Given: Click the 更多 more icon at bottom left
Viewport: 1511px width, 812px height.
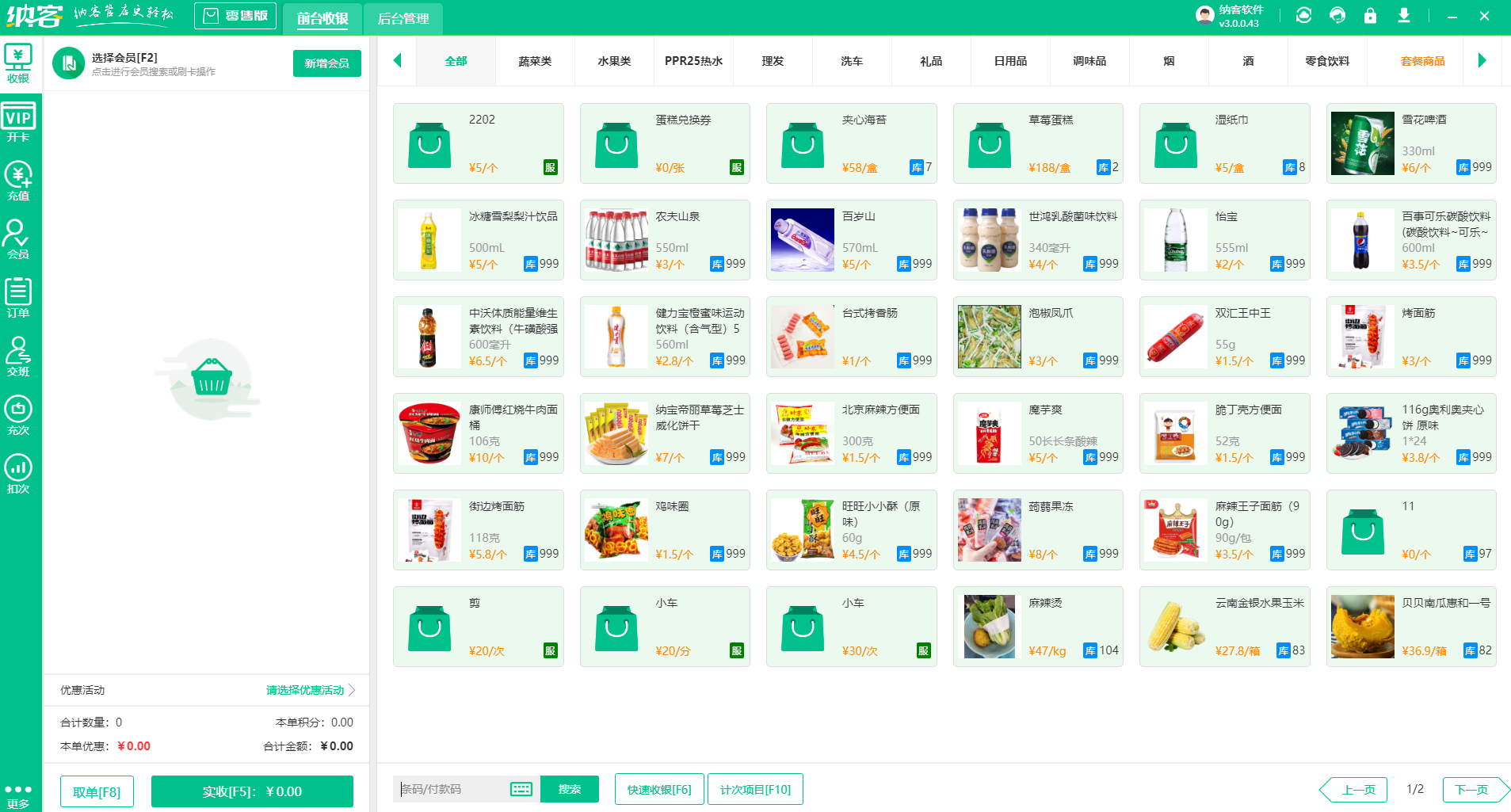Looking at the screenshot, I should point(19,788).
